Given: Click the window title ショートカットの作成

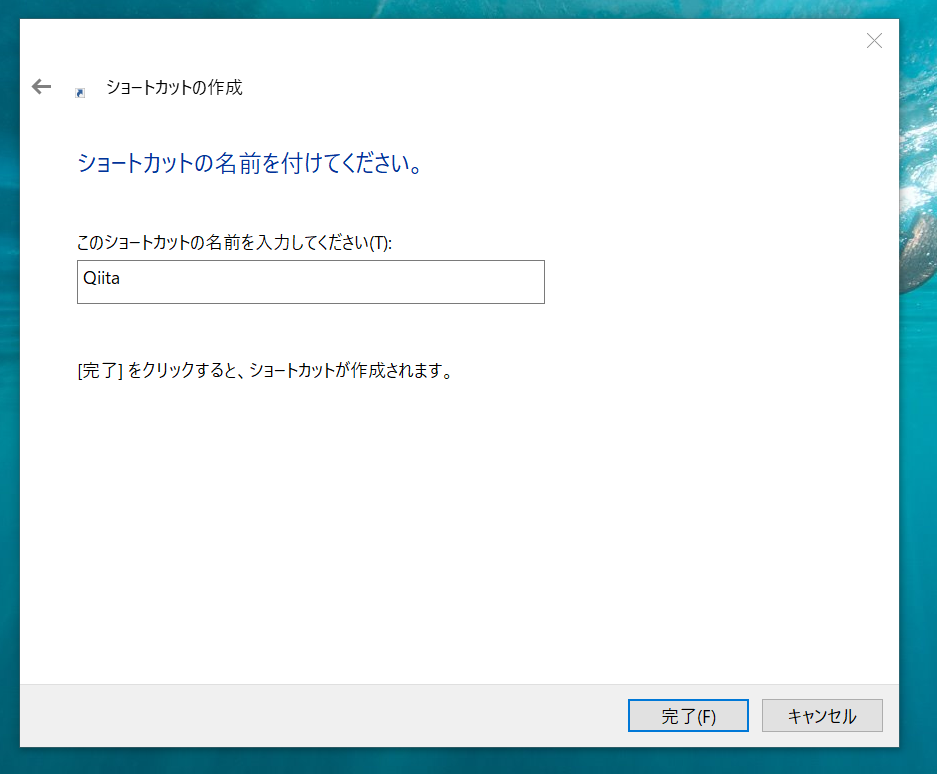Looking at the screenshot, I should pyautogui.click(x=174, y=88).
